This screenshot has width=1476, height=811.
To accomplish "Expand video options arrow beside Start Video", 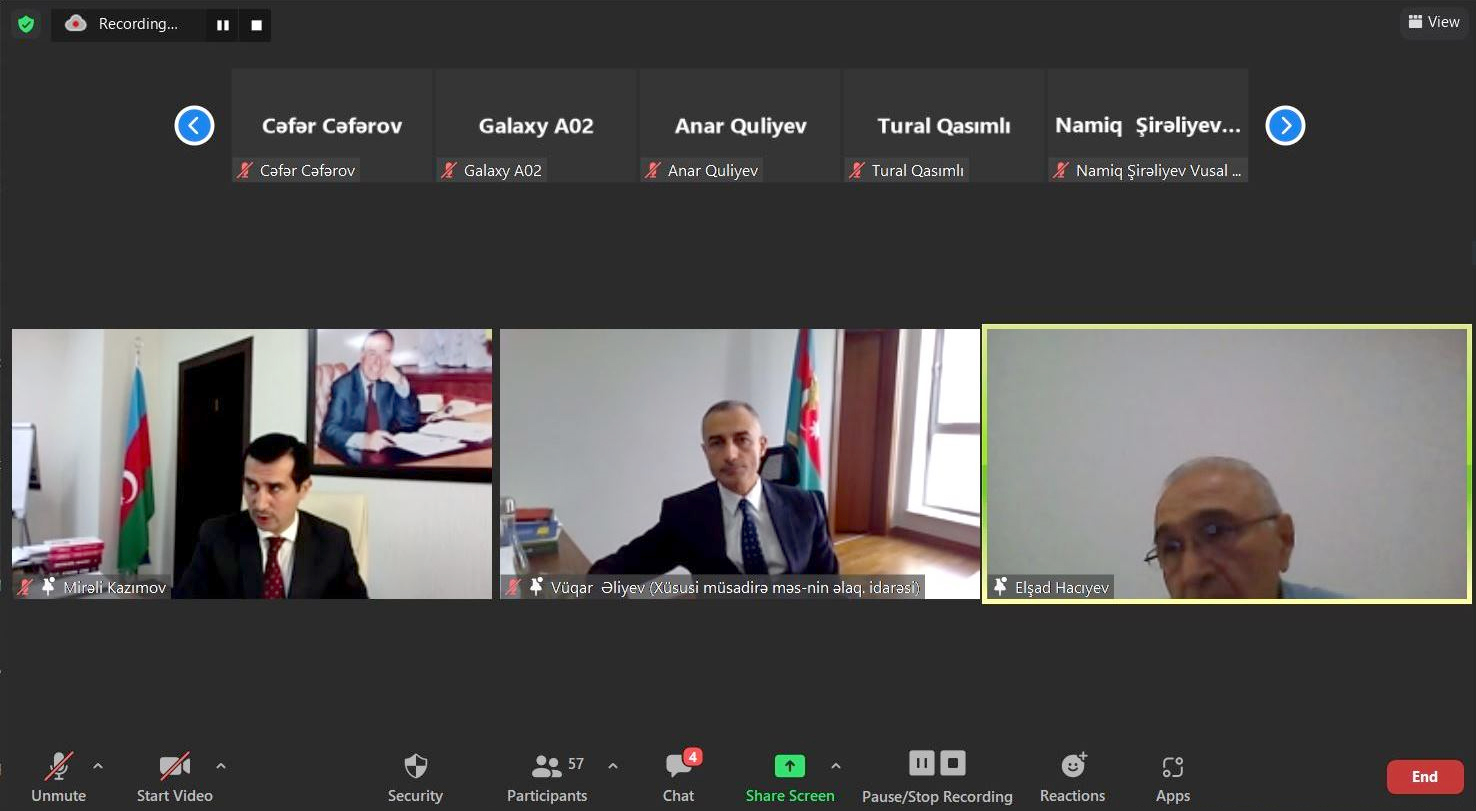I will click(x=221, y=767).
